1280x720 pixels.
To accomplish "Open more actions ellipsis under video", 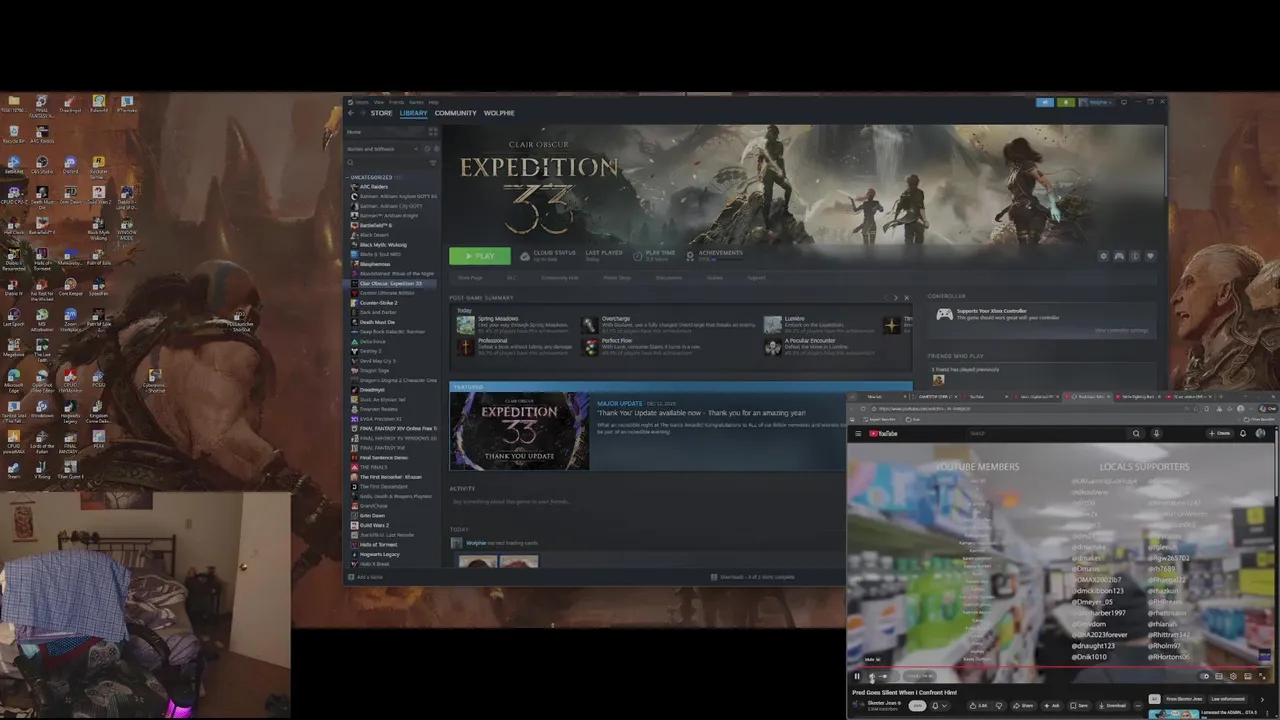I will click(x=1138, y=706).
